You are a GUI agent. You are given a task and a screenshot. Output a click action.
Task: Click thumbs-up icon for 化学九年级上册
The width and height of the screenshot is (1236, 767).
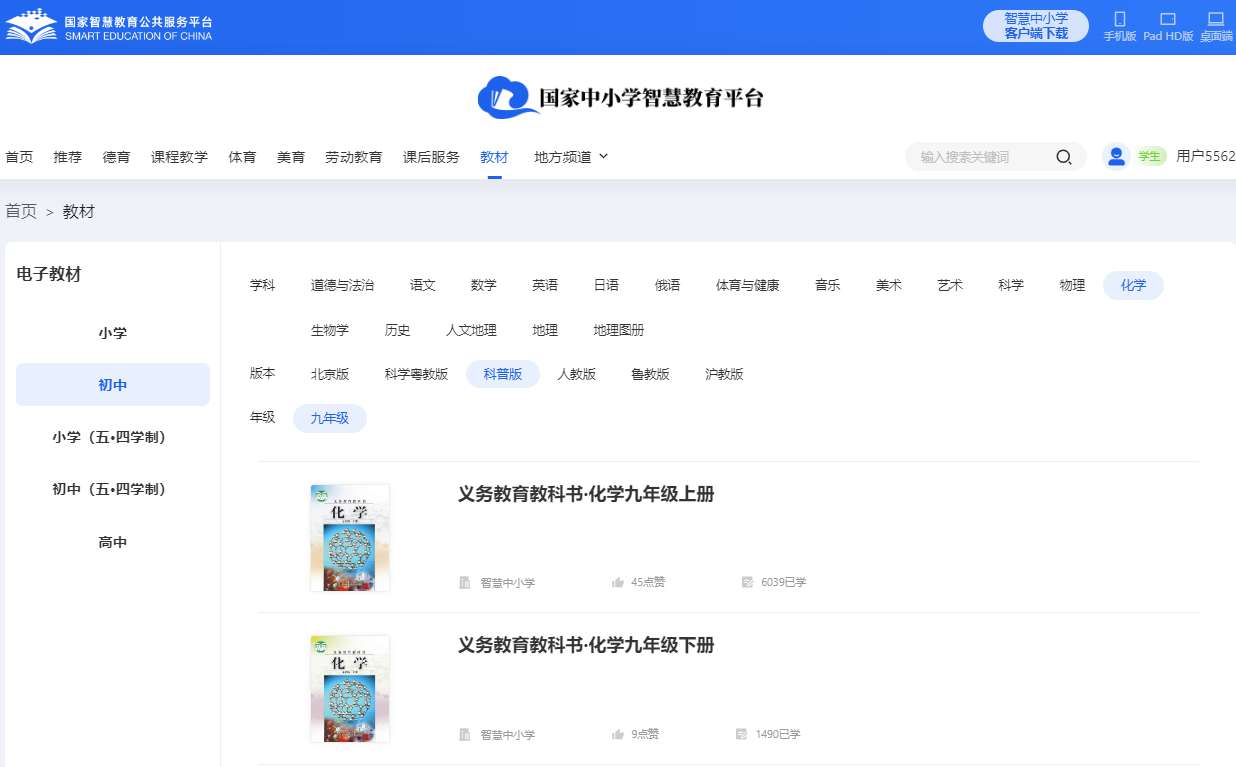point(618,582)
